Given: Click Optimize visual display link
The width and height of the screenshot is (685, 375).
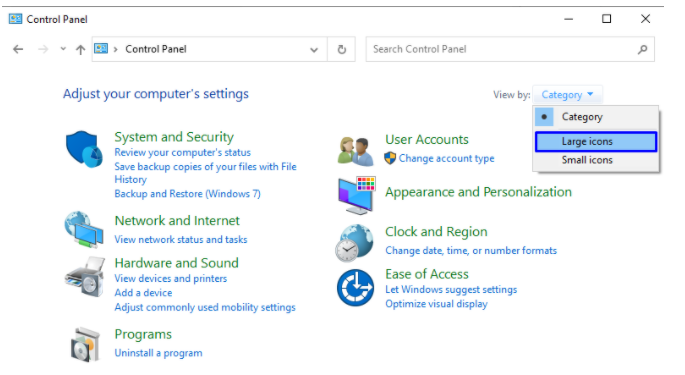Looking at the screenshot, I should [x=436, y=304].
